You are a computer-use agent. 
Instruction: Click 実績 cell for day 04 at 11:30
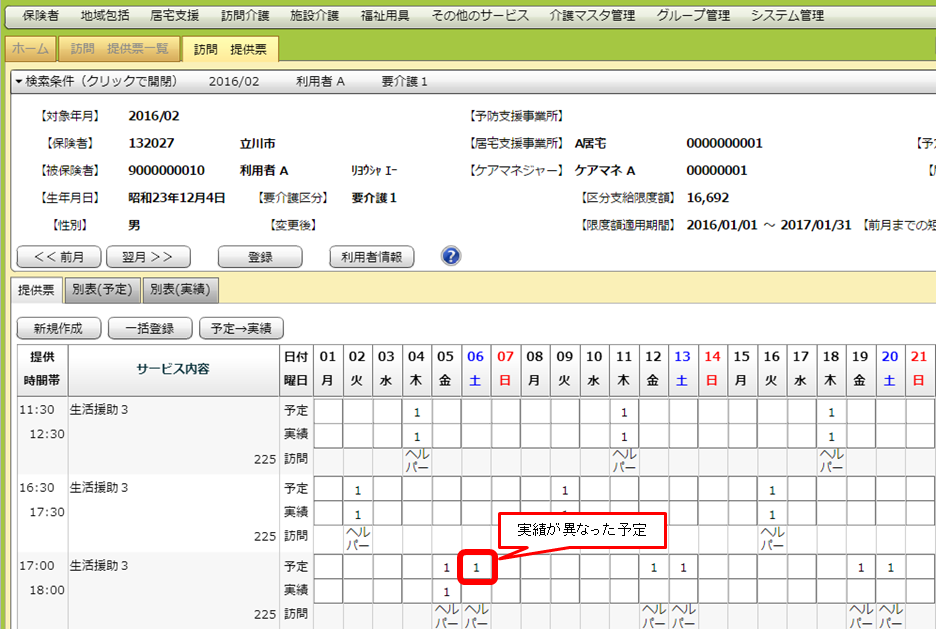[417, 436]
